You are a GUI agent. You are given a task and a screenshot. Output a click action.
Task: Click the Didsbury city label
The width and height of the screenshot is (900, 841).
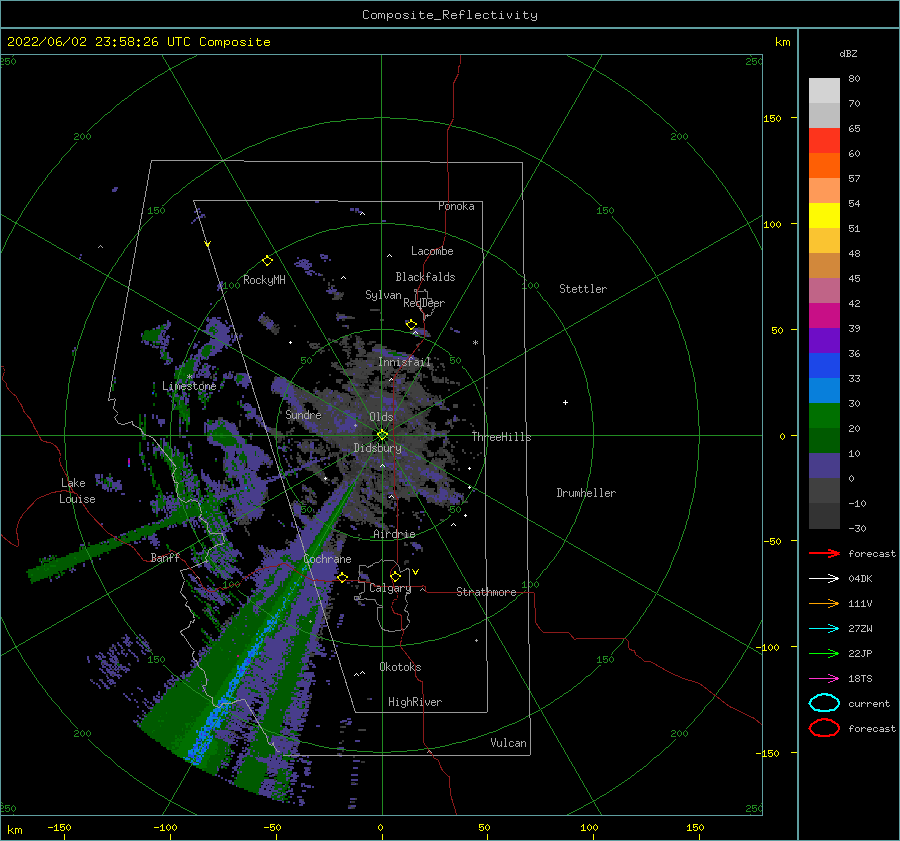(x=377, y=448)
